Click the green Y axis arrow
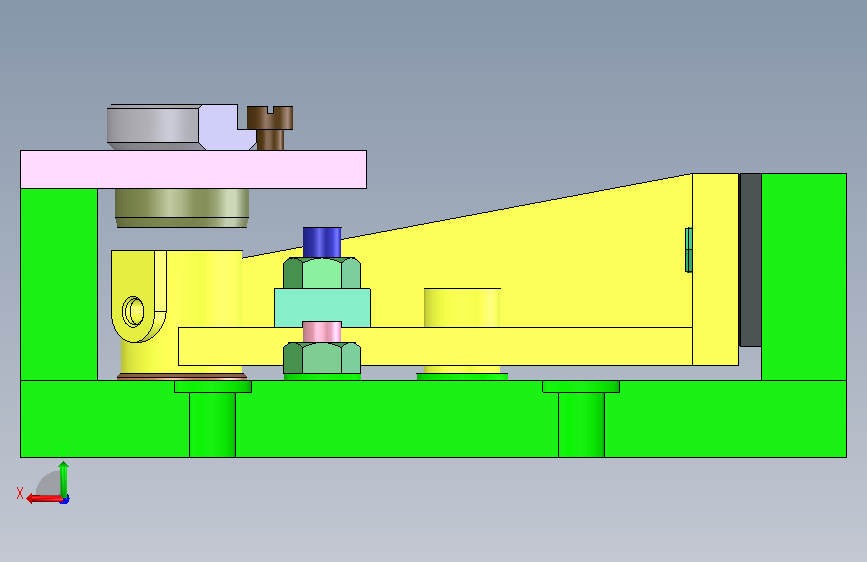This screenshot has width=867, height=562. pyautogui.click(x=64, y=479)
